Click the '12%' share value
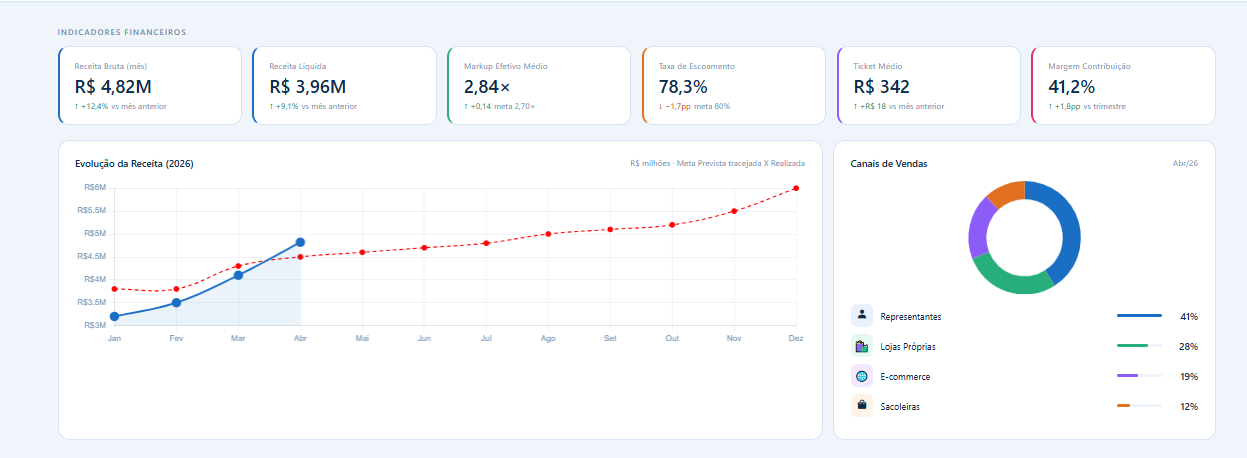Screen dimensions: 1247x458 point(1189,407)
